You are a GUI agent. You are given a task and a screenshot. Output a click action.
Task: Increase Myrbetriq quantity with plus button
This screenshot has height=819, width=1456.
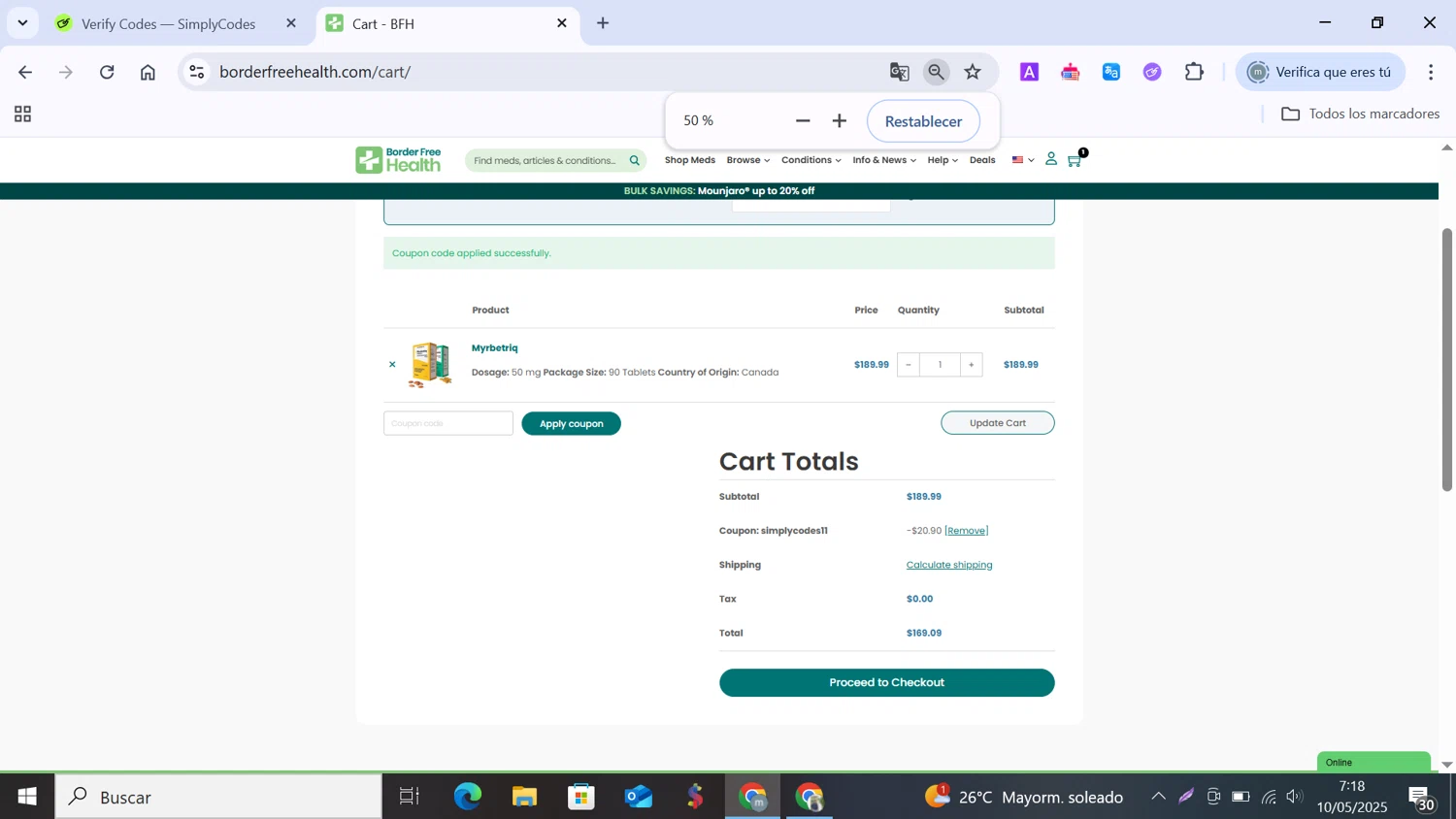click(x=971, y=365)
